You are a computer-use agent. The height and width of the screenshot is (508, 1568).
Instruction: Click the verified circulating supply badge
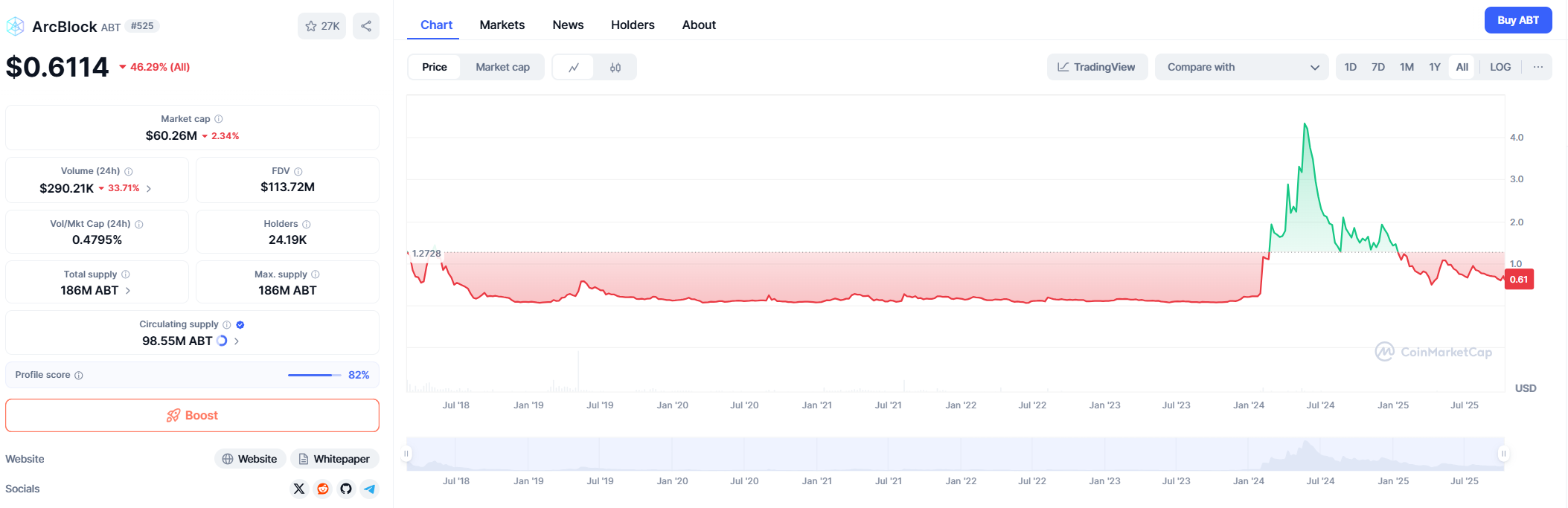240,324
